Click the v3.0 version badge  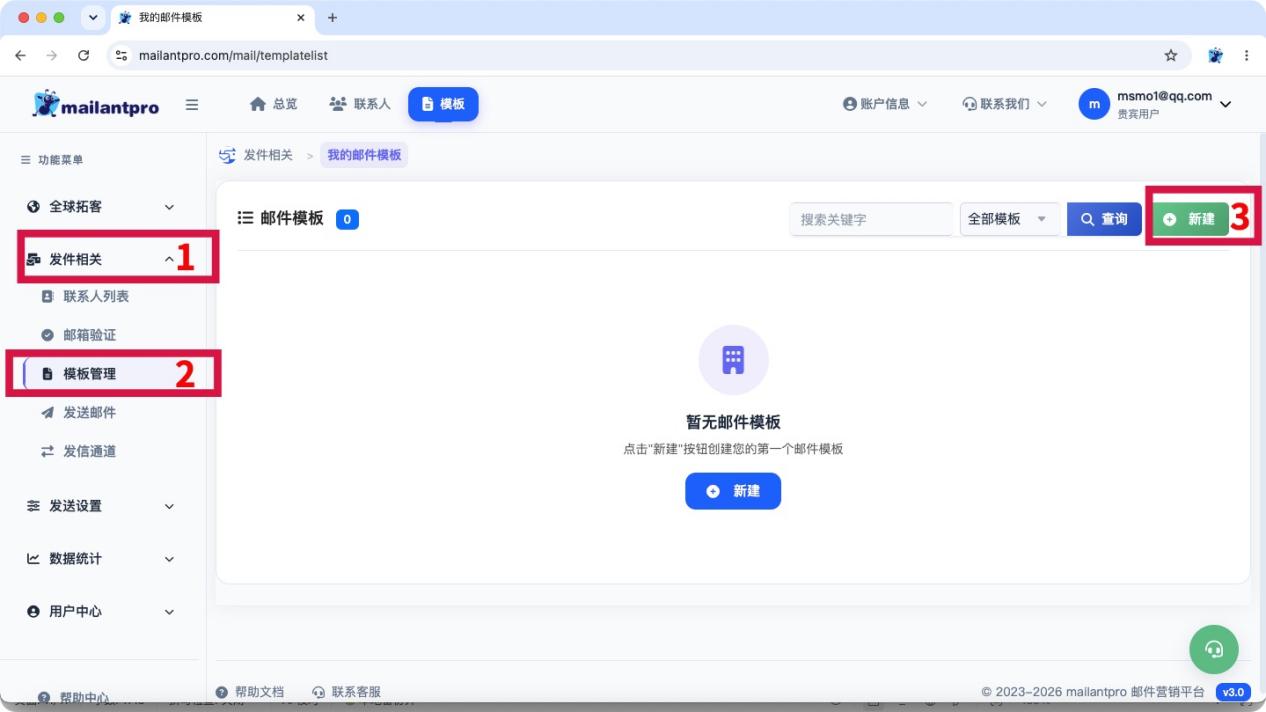(x=1233, y=692)
